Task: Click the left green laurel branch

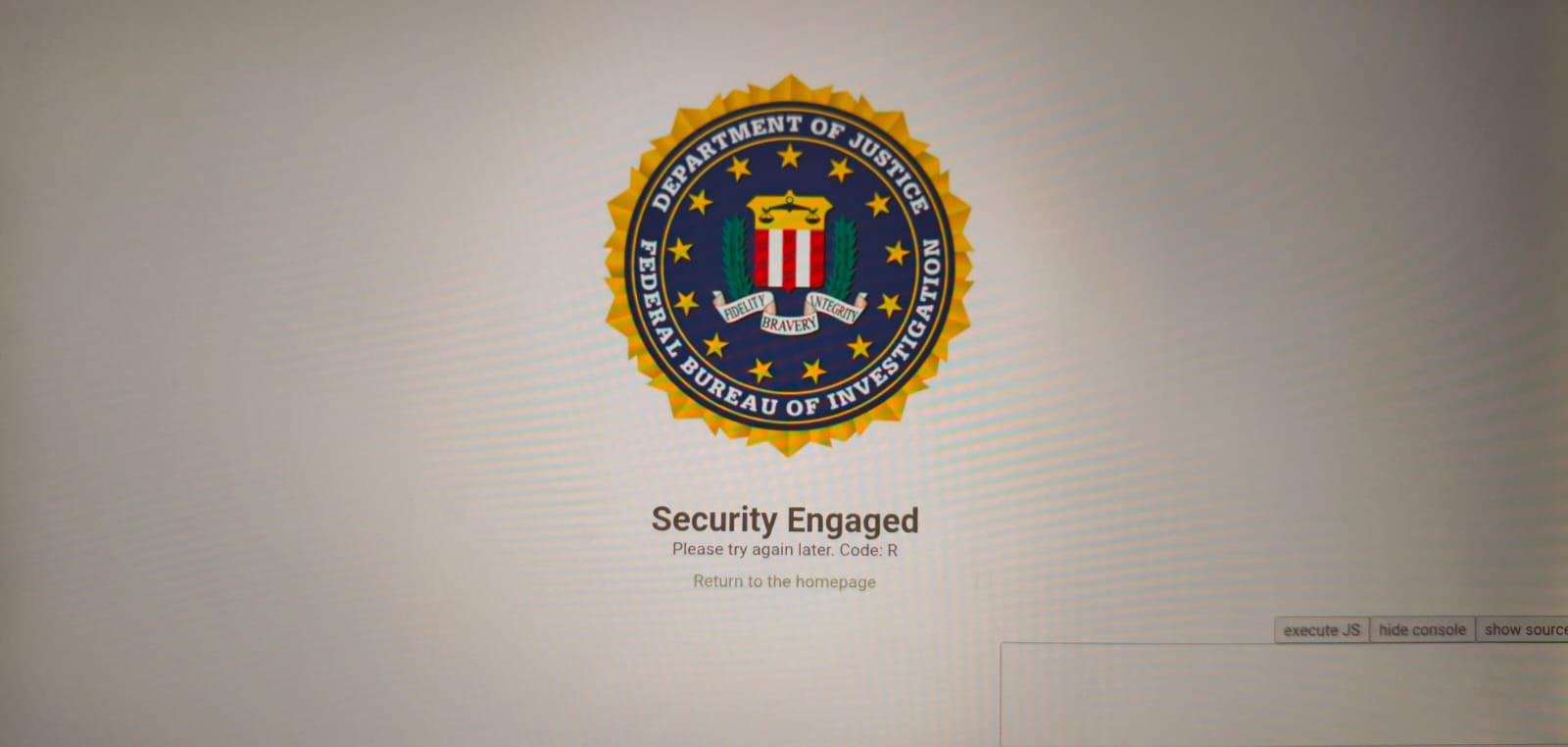Action: (x=736, y=256)
